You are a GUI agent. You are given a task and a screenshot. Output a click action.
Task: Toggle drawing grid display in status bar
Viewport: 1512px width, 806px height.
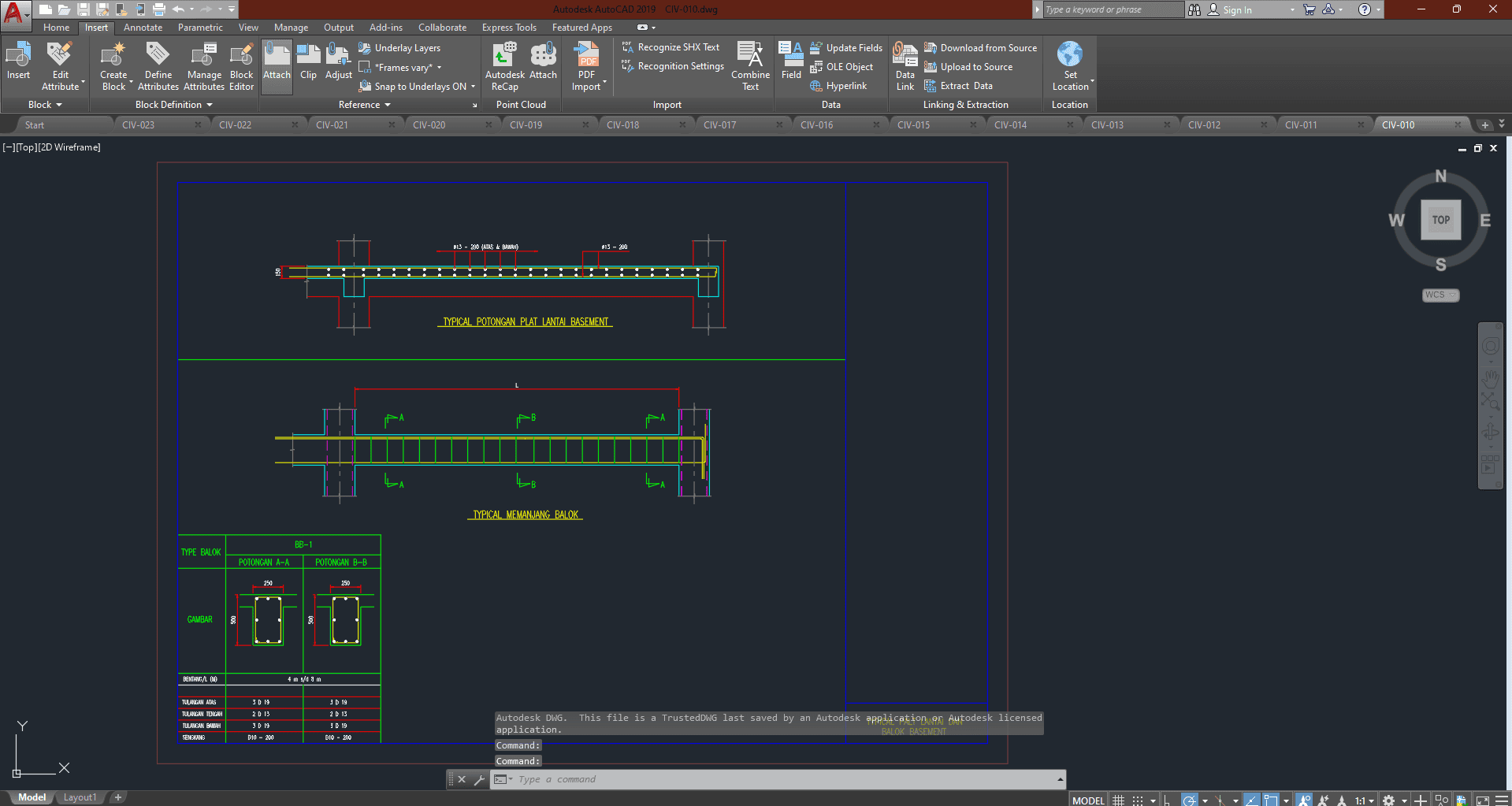tap(1118, 800)
